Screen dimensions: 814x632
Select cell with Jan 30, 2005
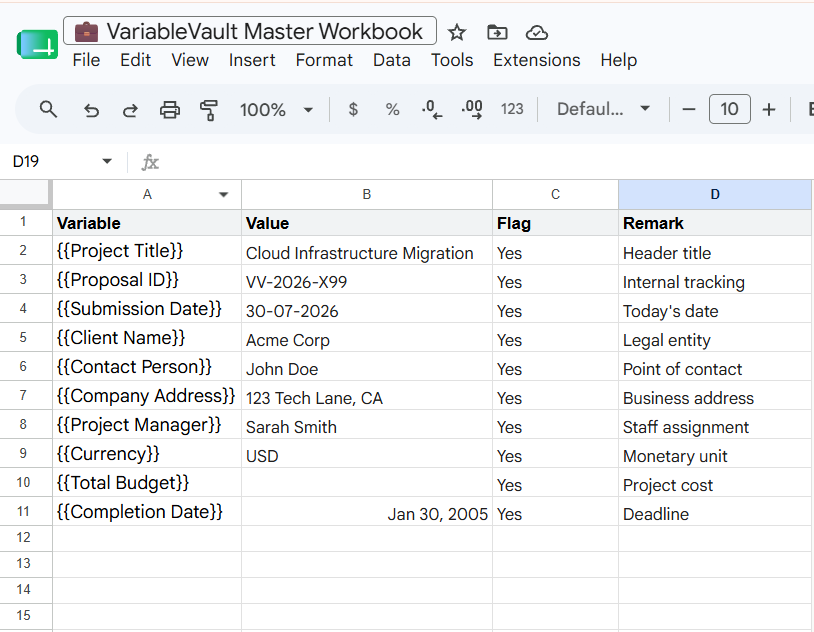click(367, 512)
